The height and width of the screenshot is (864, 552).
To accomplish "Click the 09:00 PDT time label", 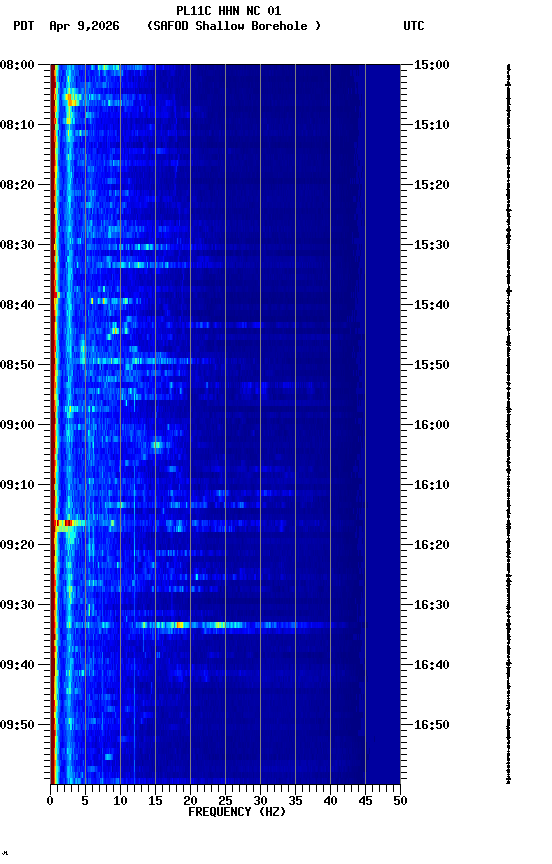I will click(17, 425).
